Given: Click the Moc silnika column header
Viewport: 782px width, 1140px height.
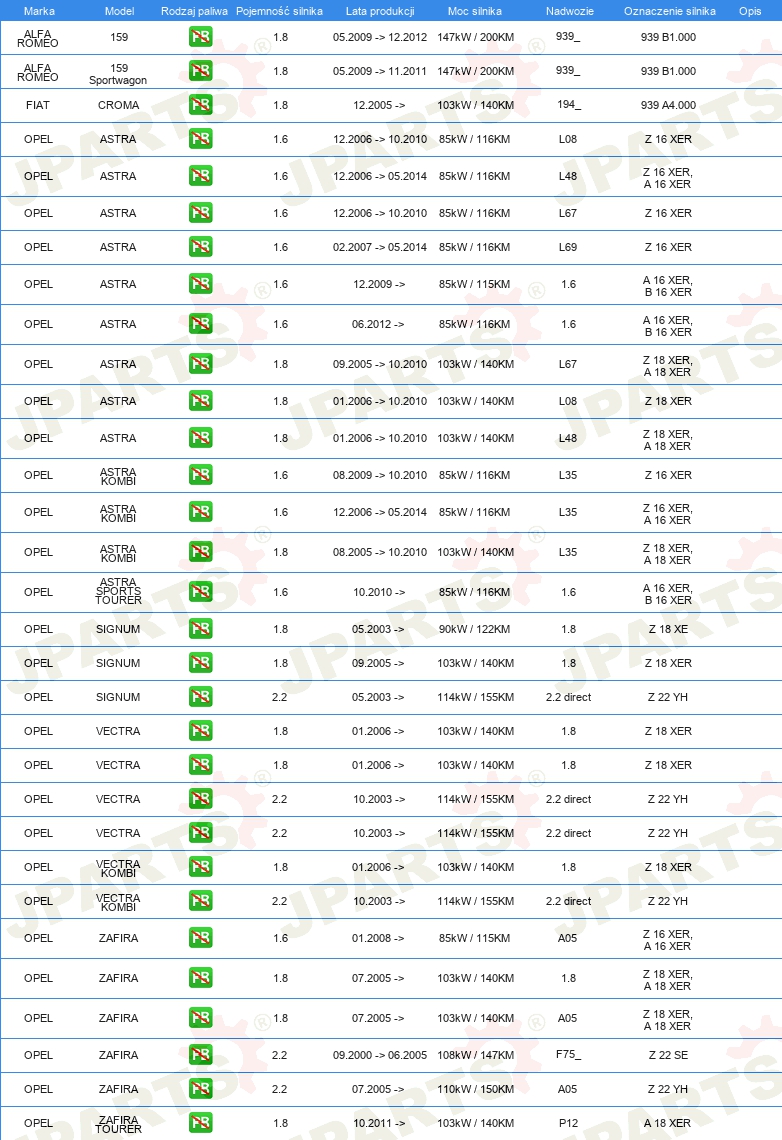Looking at the screenshot, I should pos(475,11).
